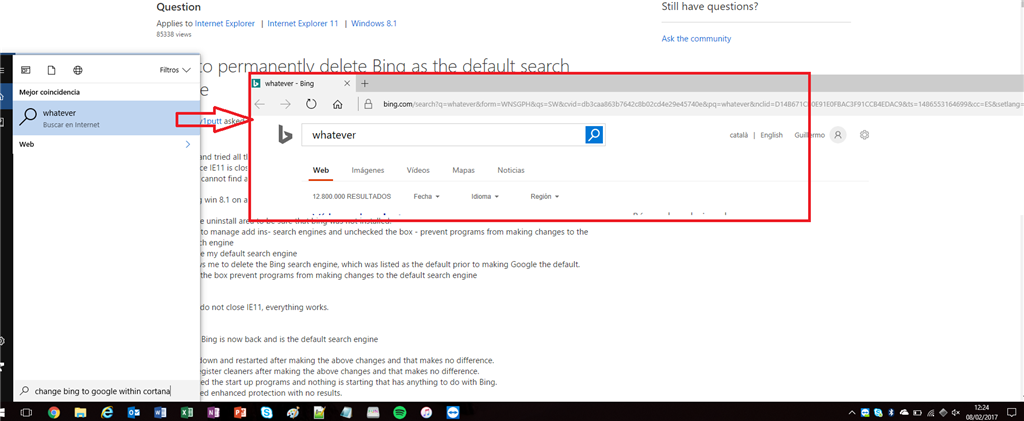Click the '85338 views' text

(x=174, y=33)
